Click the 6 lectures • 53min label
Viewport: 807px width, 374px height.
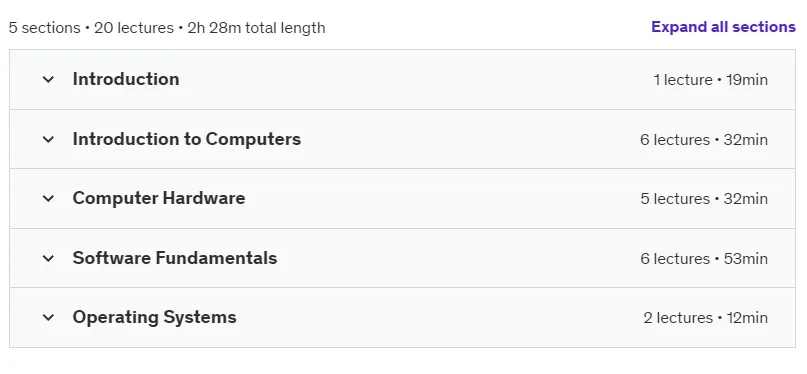(x=704, y=258)
